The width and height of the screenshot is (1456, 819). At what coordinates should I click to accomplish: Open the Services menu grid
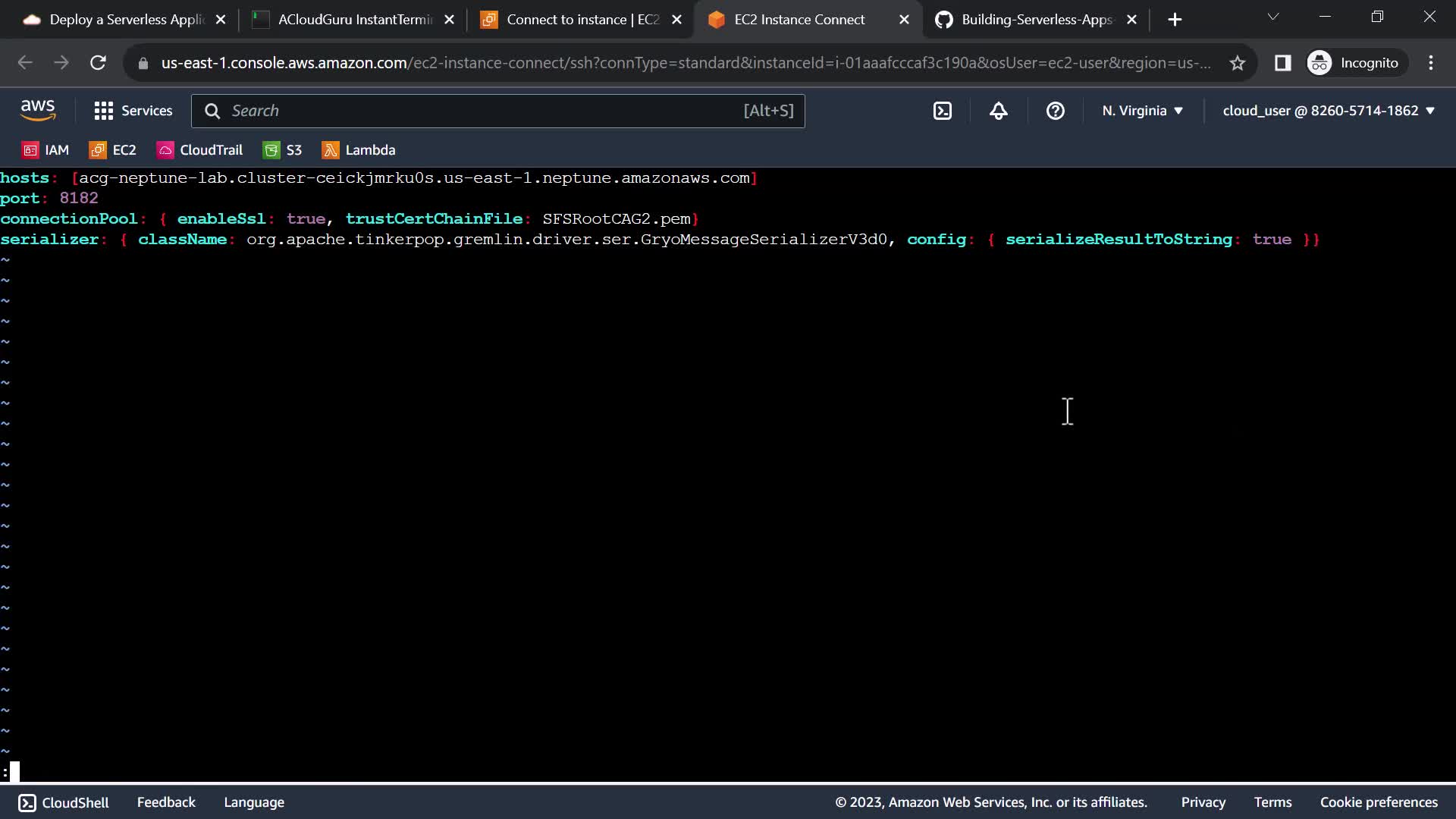(133, 111)
